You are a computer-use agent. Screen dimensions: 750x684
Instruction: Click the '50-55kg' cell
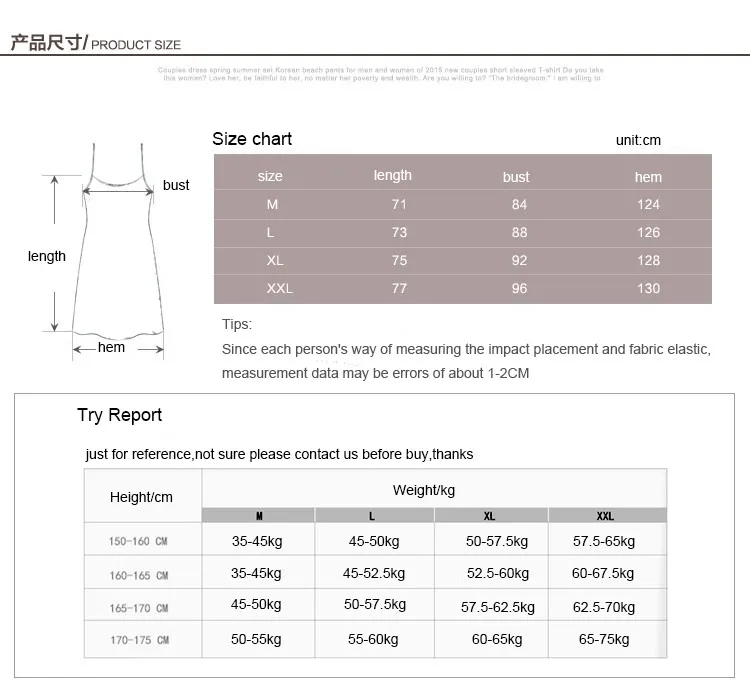[x=256, y=639]
